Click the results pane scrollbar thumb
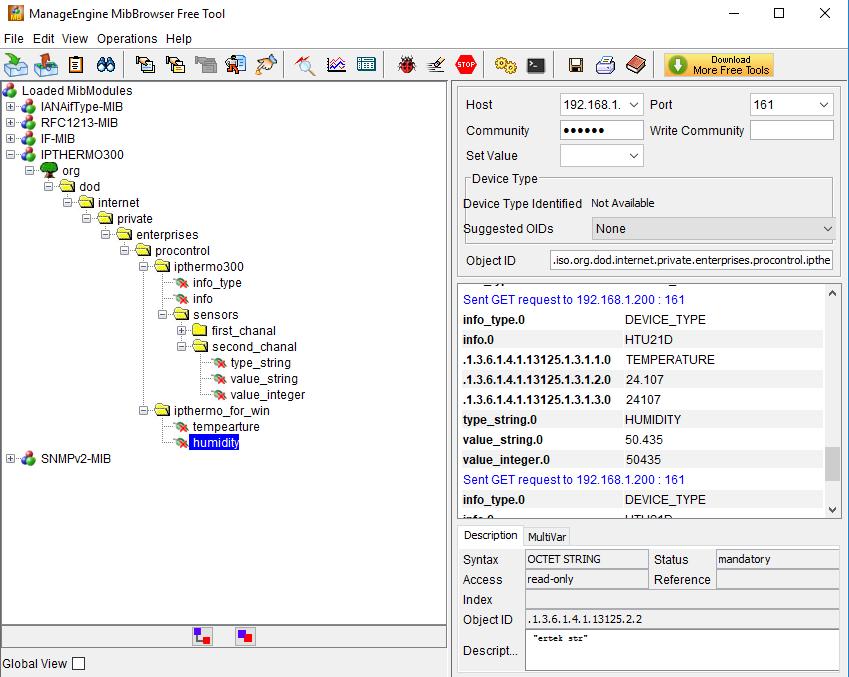The image size is (849, 677). tap(832, 464)
